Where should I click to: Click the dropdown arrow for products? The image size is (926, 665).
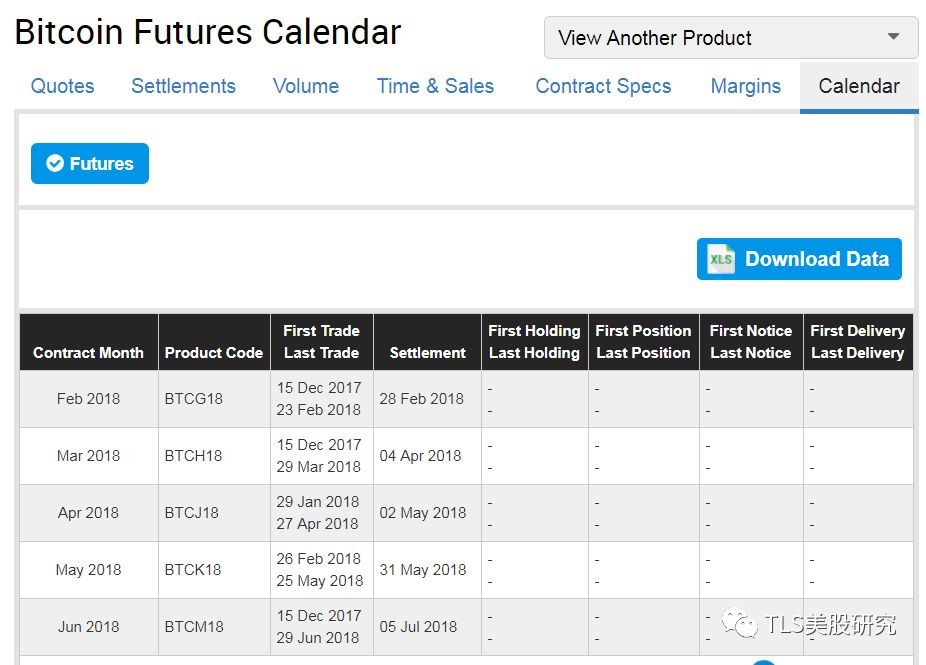coord(893,37)
